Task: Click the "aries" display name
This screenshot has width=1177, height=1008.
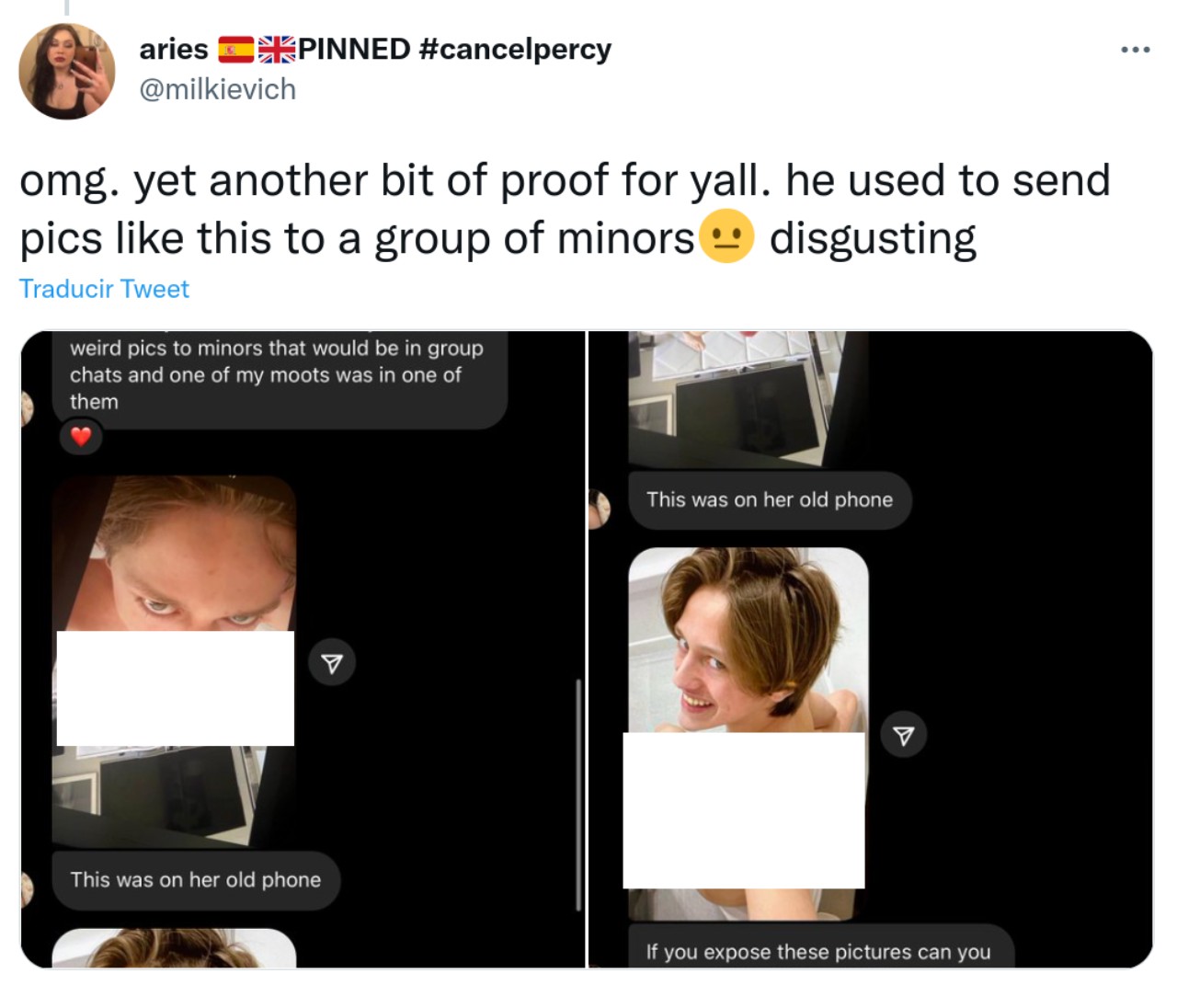Action: [173, 49]
